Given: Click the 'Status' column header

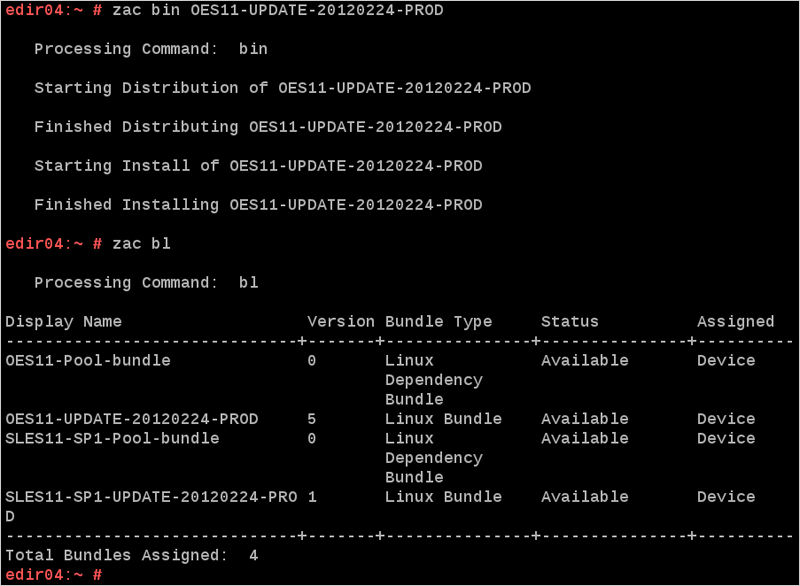Looking at the screenshot, I should point(570,322).
